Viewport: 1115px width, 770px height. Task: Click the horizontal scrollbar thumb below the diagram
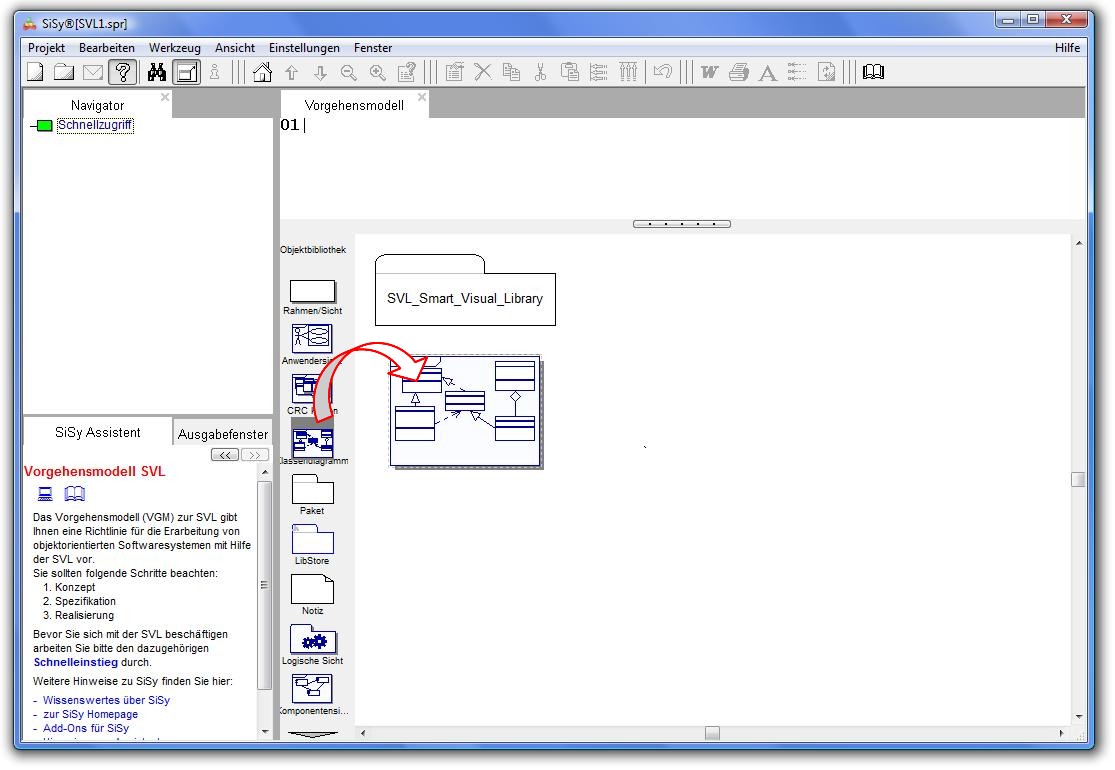coord(712,733)
